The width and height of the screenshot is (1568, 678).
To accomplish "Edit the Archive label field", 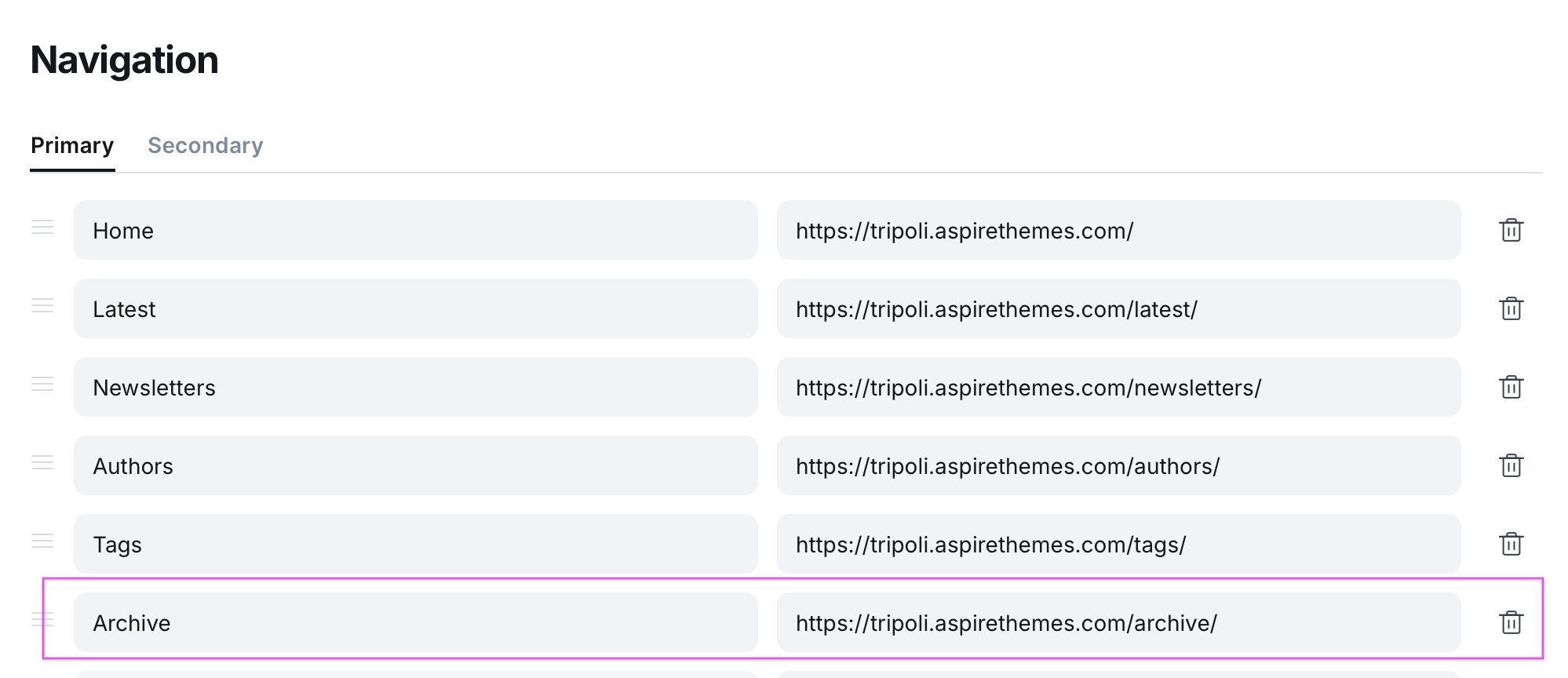I will (x=416, y=622).
